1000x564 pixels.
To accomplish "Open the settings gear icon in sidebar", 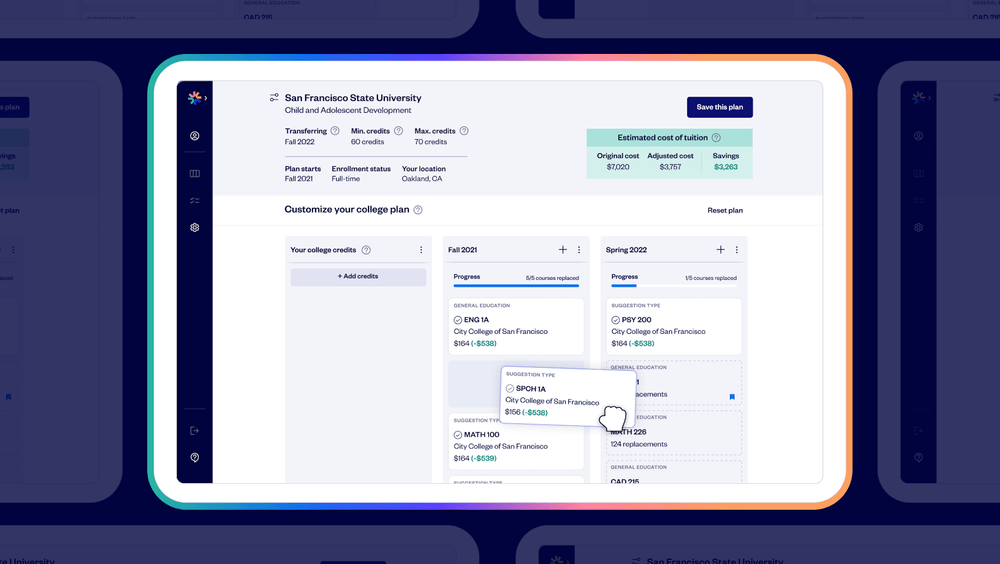I will tap(195, 228).
